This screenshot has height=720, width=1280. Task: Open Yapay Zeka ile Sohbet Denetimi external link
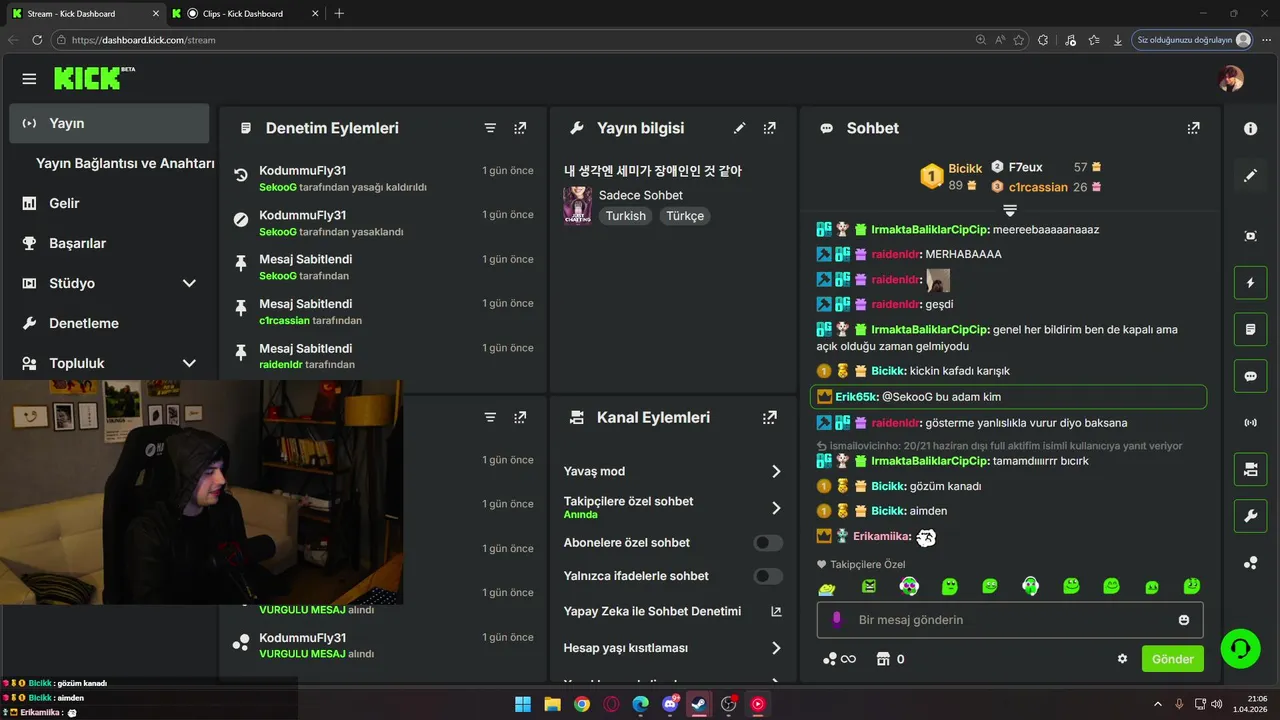[775, 611]
